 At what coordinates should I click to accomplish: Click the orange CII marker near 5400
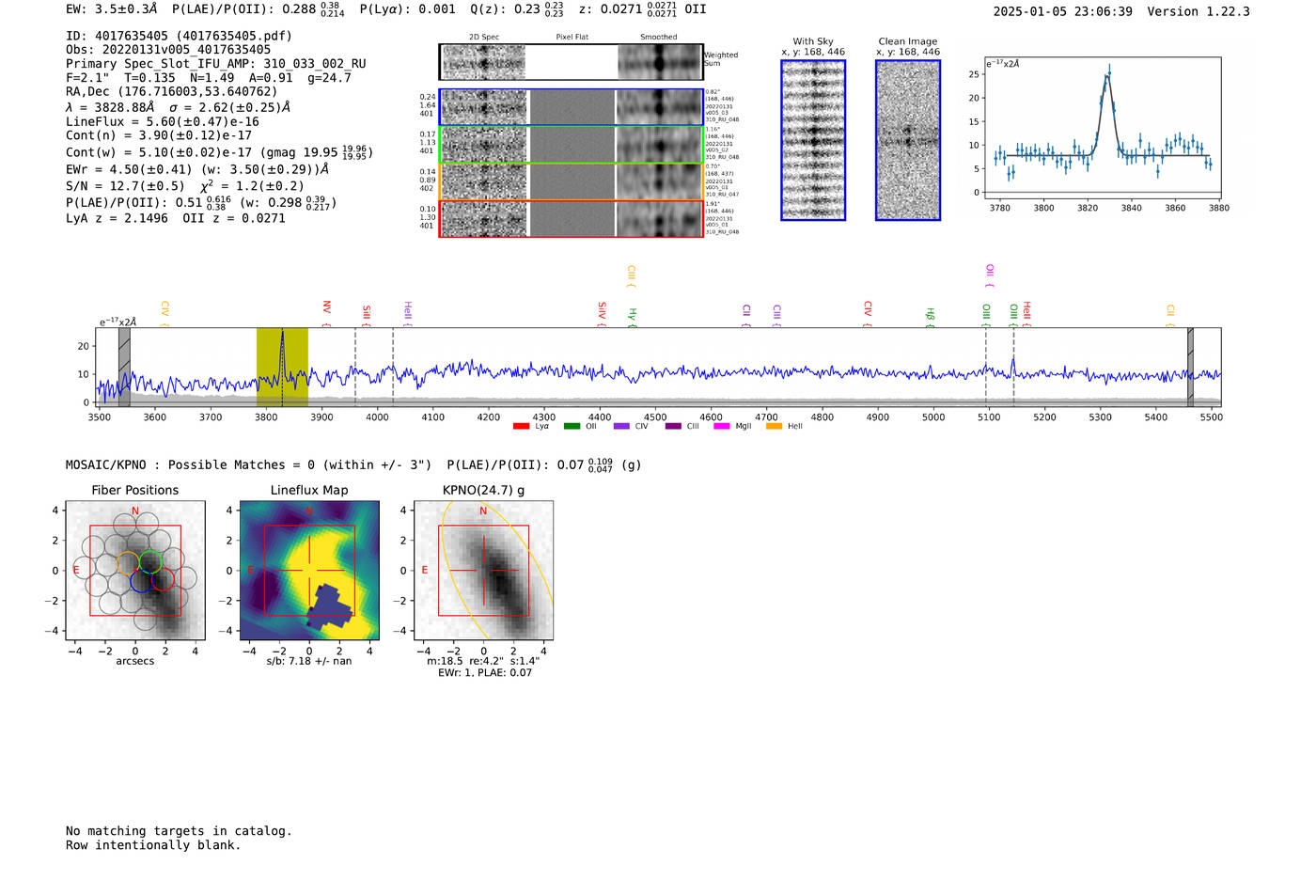pos(1170,316)
